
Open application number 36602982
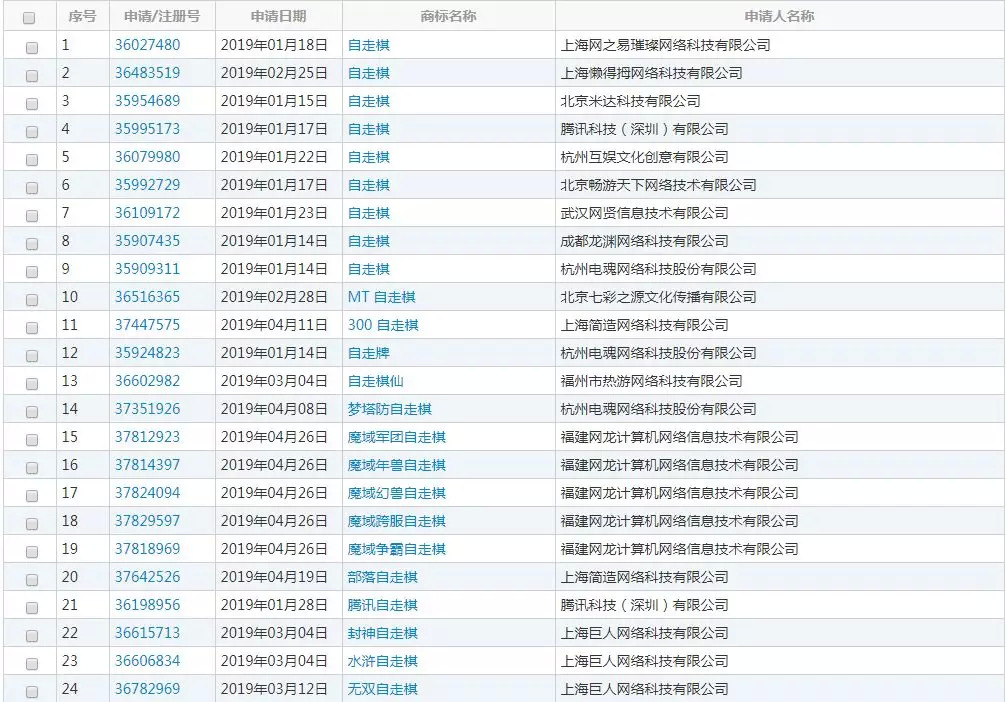[148, 381]
